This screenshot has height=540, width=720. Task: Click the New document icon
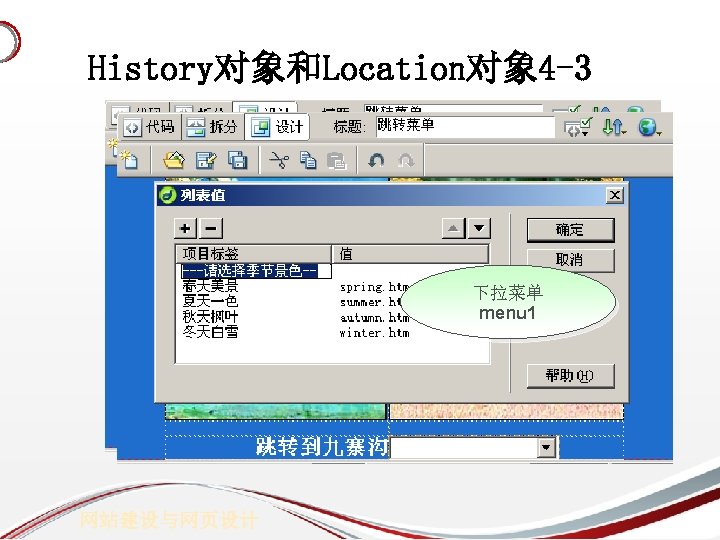(129, 160)
